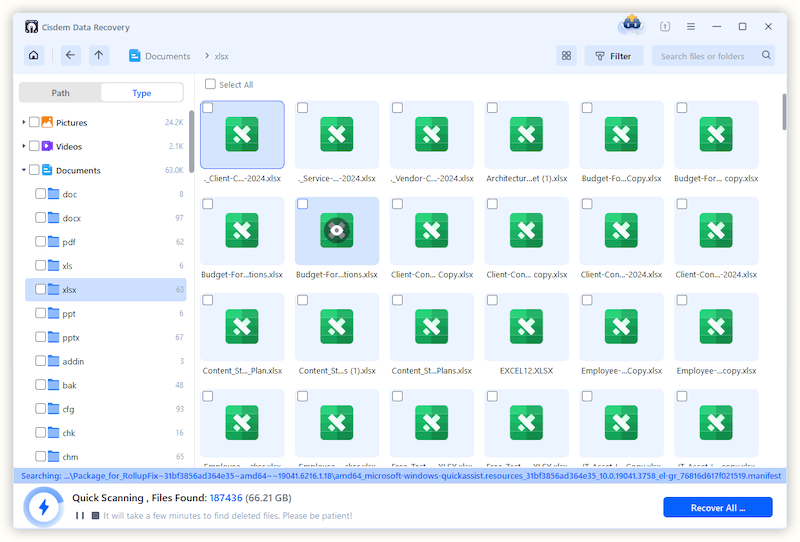Go to the home screen icon
The image size is (800, 542).
(x=34, y=55)
